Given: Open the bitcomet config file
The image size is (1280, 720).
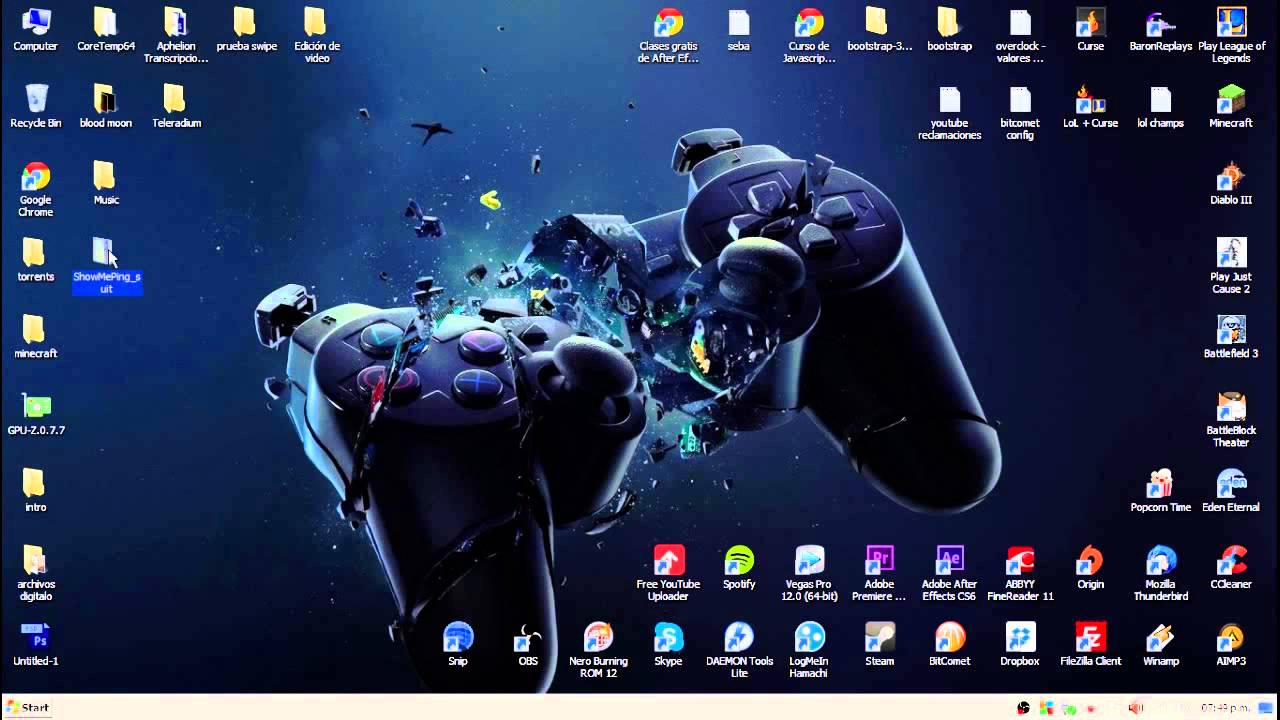Looking at the screenshot, I should (x=1020, y=113).
